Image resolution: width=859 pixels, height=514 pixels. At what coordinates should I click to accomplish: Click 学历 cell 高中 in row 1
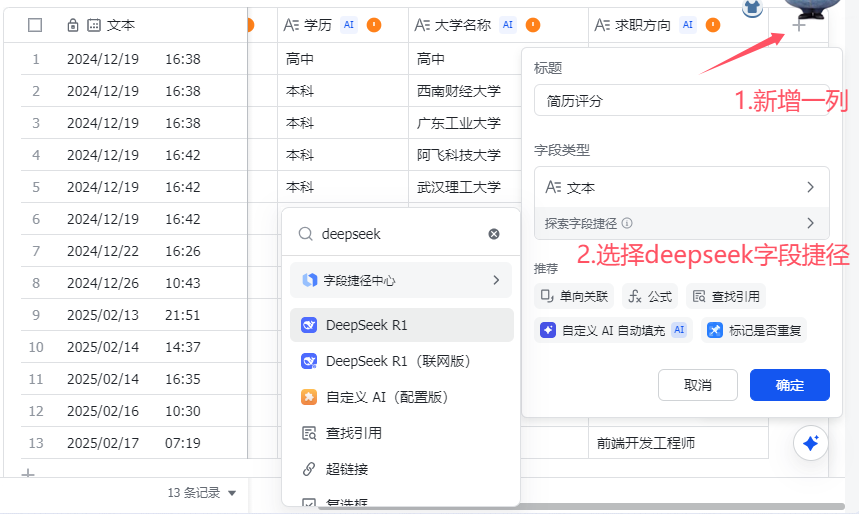click(343, 59)
